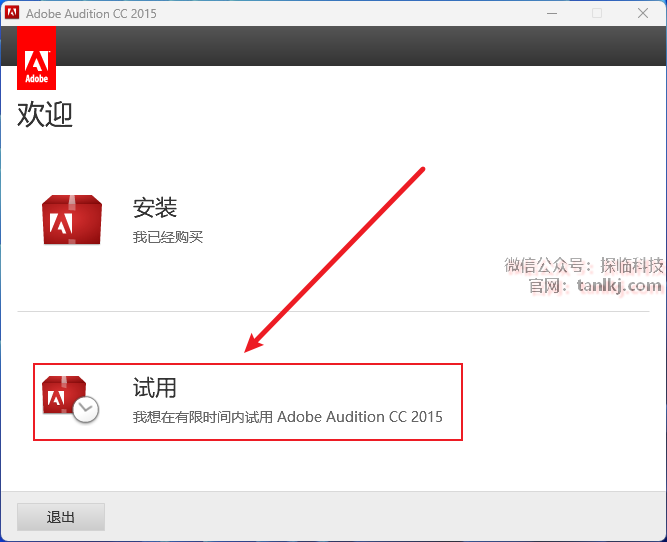
Task: Select the 安装 install option heading
Action: point(155,208)
